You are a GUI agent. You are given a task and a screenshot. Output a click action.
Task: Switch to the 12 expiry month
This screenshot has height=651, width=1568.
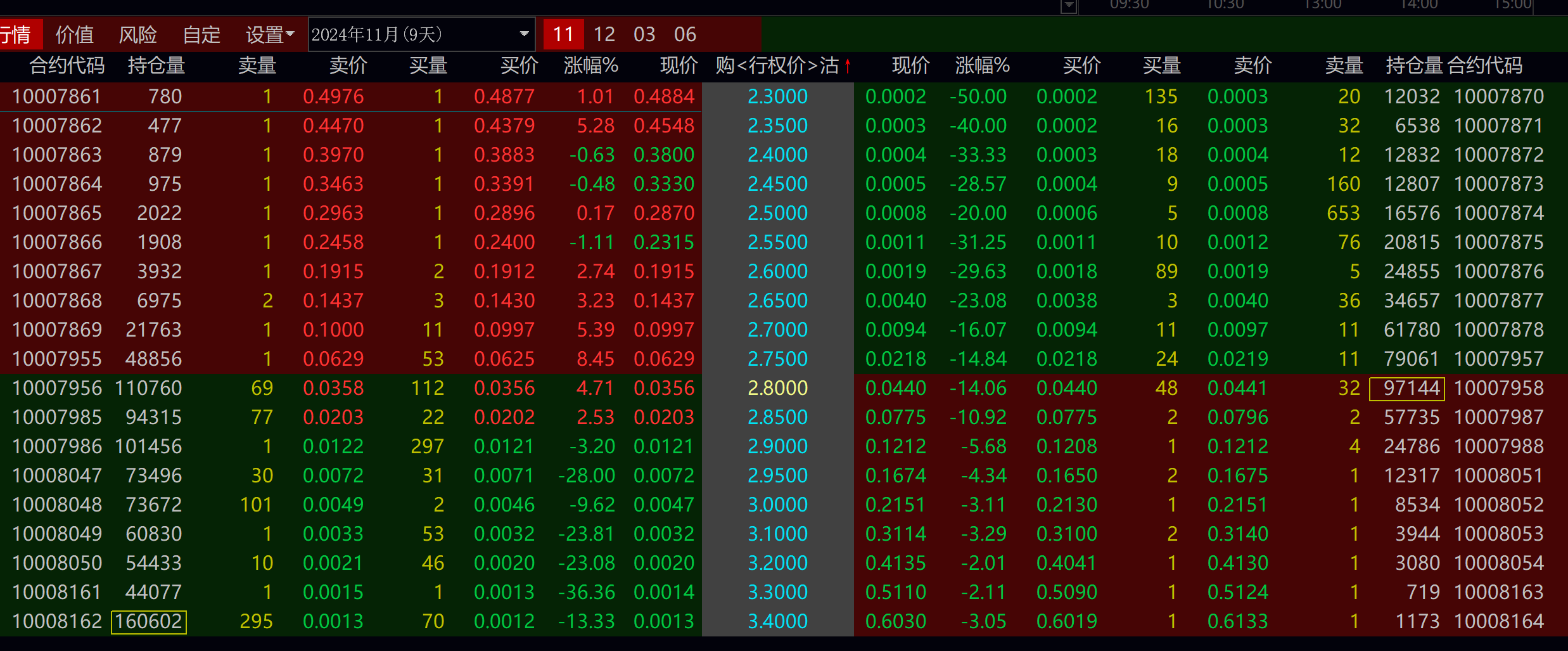604,34
